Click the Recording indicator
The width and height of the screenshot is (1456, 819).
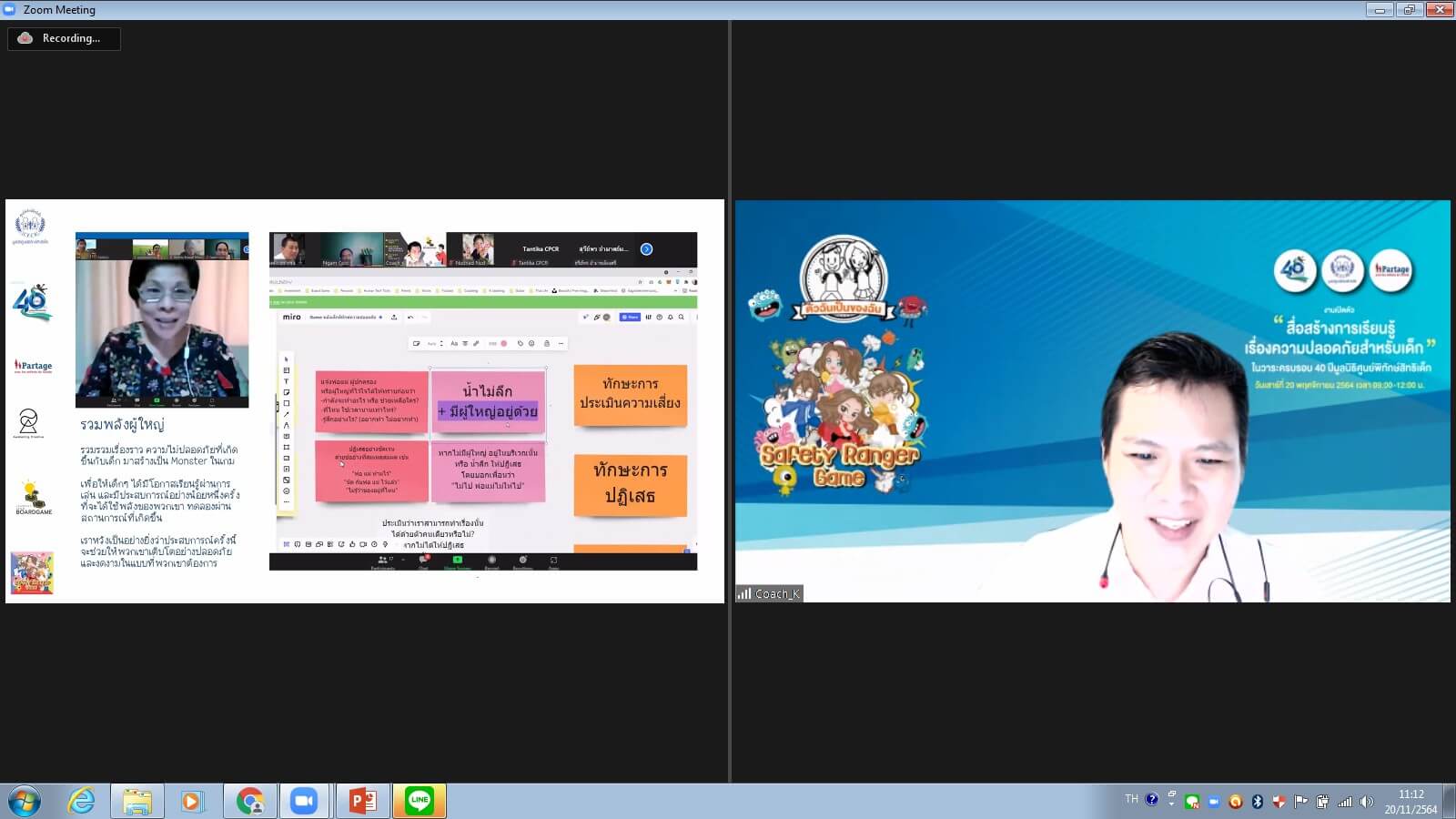[x=64, y=38]
